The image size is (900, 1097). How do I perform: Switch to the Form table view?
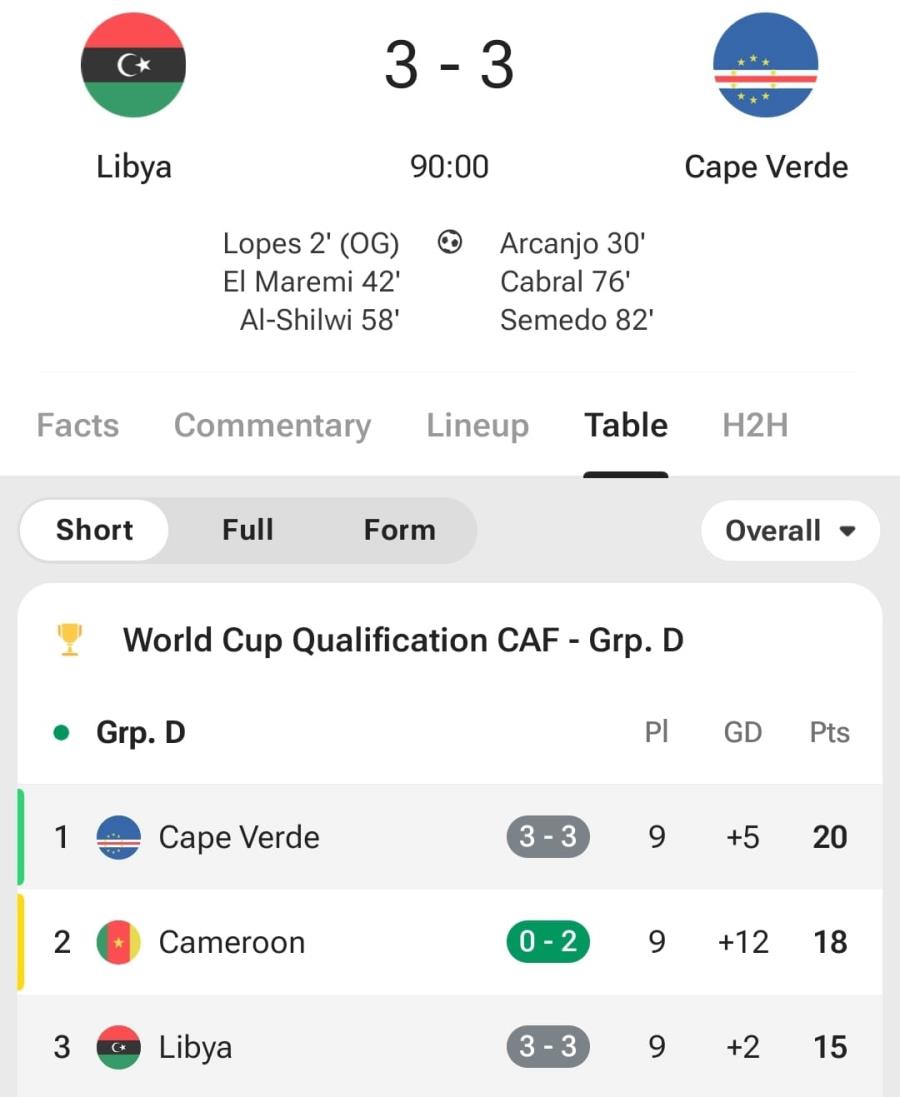399,530
